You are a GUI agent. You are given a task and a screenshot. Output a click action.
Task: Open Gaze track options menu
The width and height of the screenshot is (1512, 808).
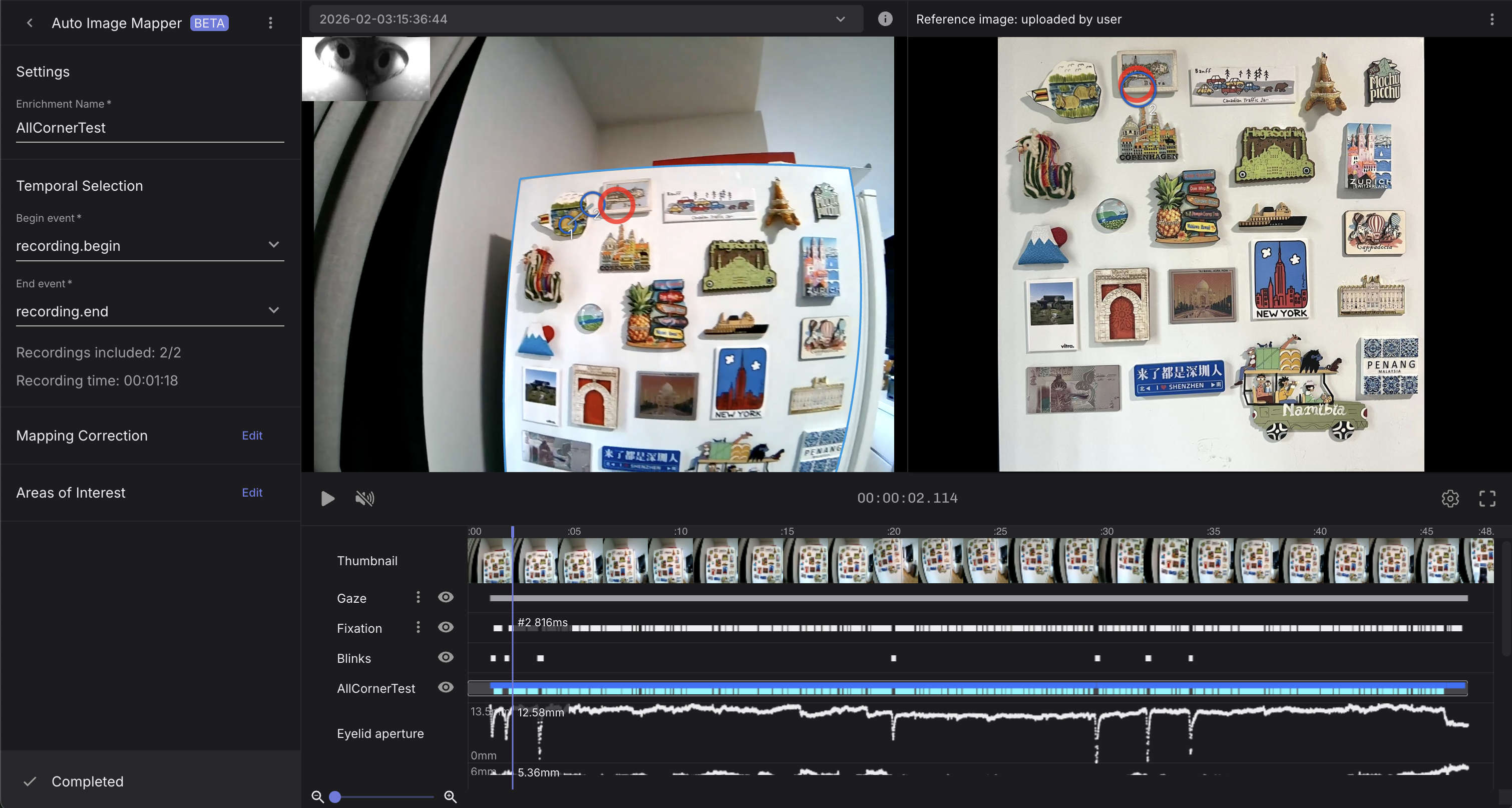coord(418,597)
